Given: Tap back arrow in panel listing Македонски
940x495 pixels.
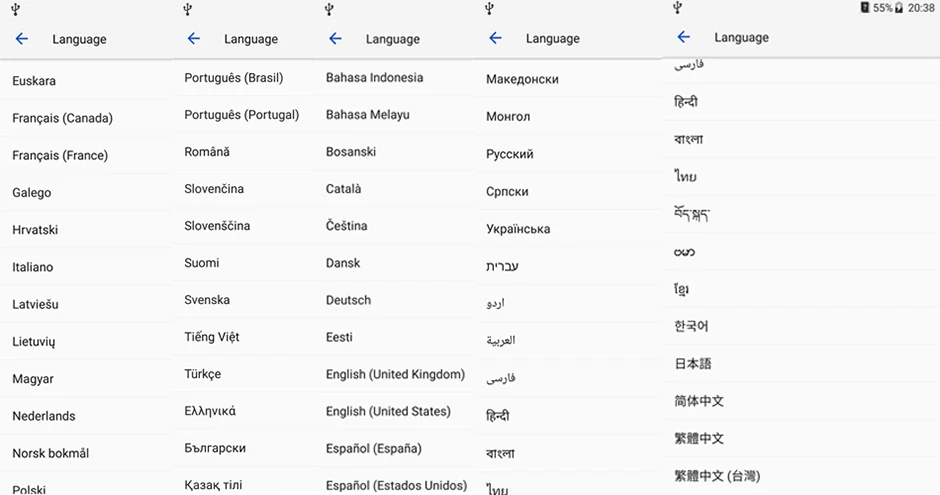Looking at the screenshot, I should click(495, 38).
